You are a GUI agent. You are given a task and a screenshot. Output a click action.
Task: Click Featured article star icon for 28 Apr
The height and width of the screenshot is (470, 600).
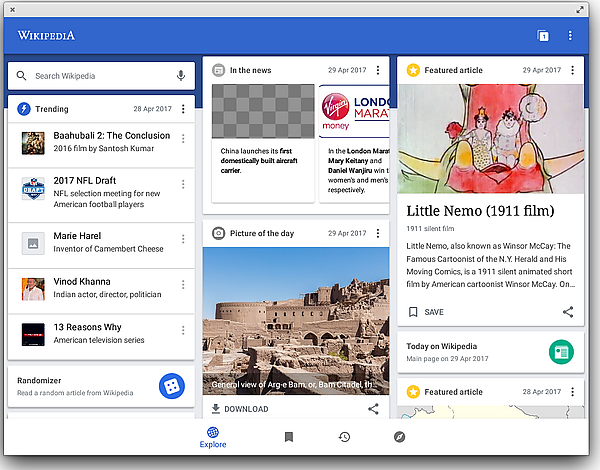tap(413, 392)
